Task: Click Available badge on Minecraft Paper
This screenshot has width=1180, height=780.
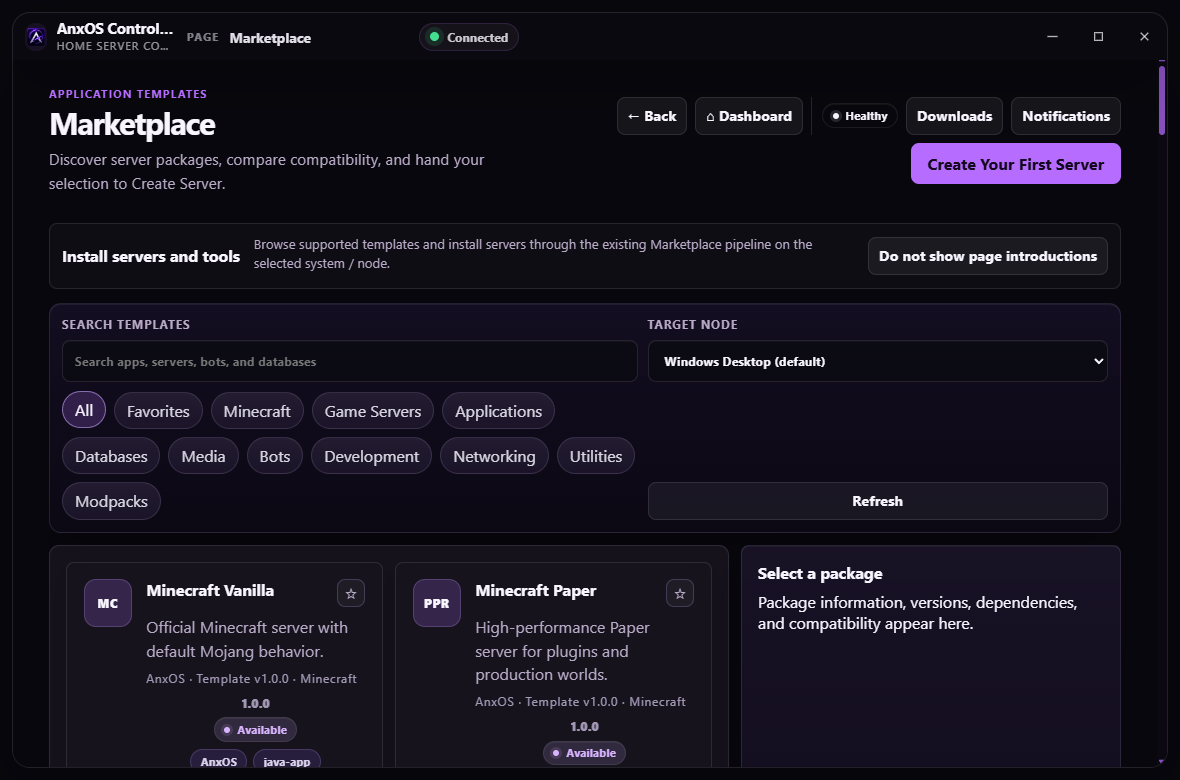Action: click(x=584, y=753)
